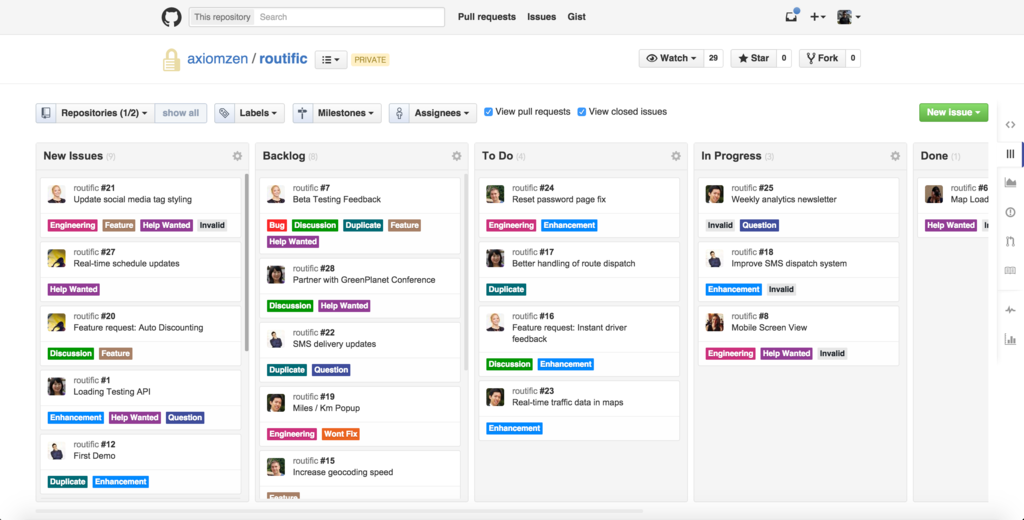
Task: Open the list-style dropdown next to routific
Action: (x=331, y=59)
